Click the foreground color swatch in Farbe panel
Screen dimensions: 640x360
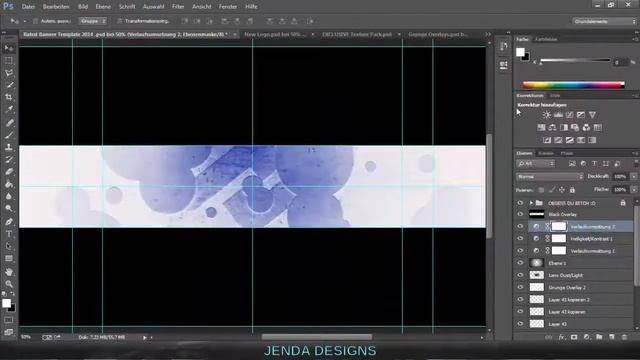(520, 52)
